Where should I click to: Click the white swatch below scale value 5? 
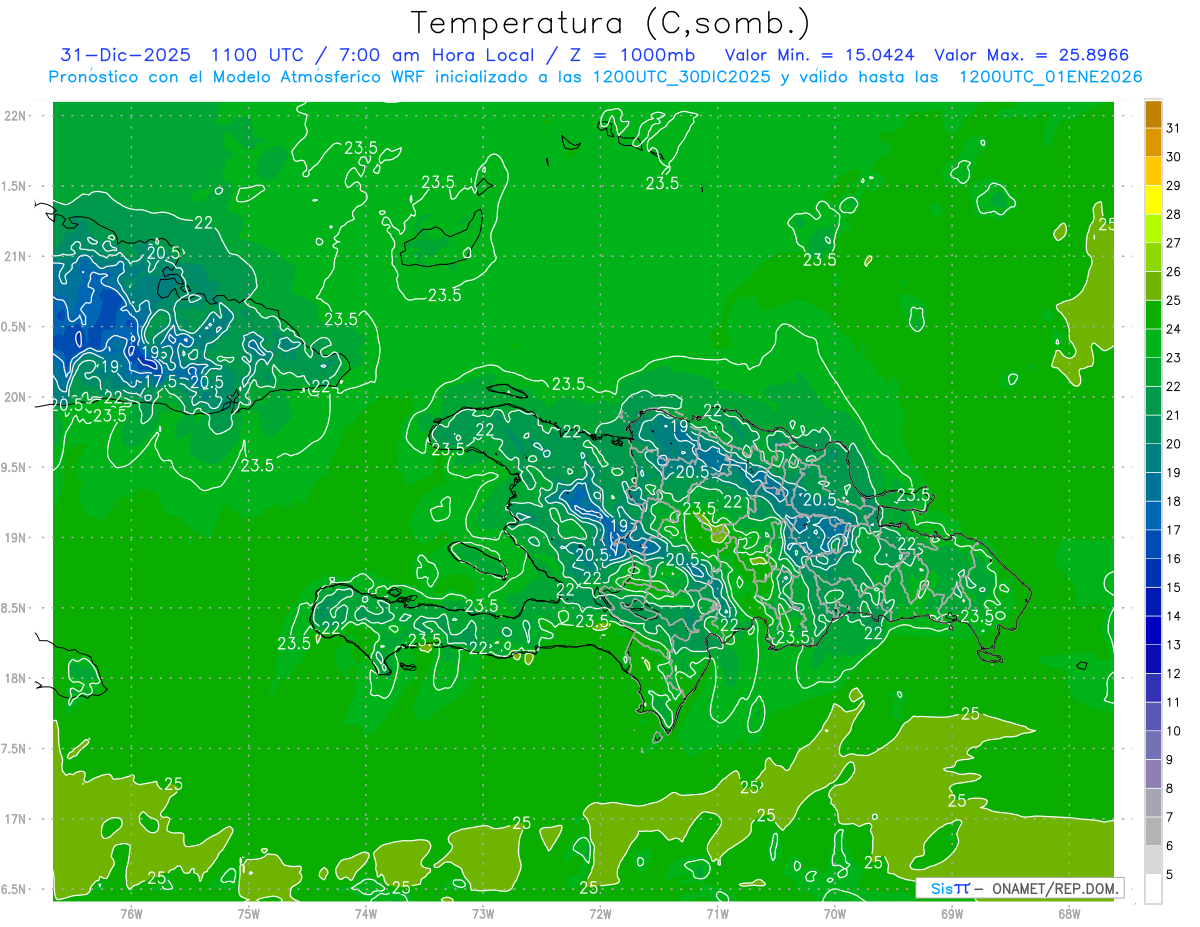[1153, 889]
